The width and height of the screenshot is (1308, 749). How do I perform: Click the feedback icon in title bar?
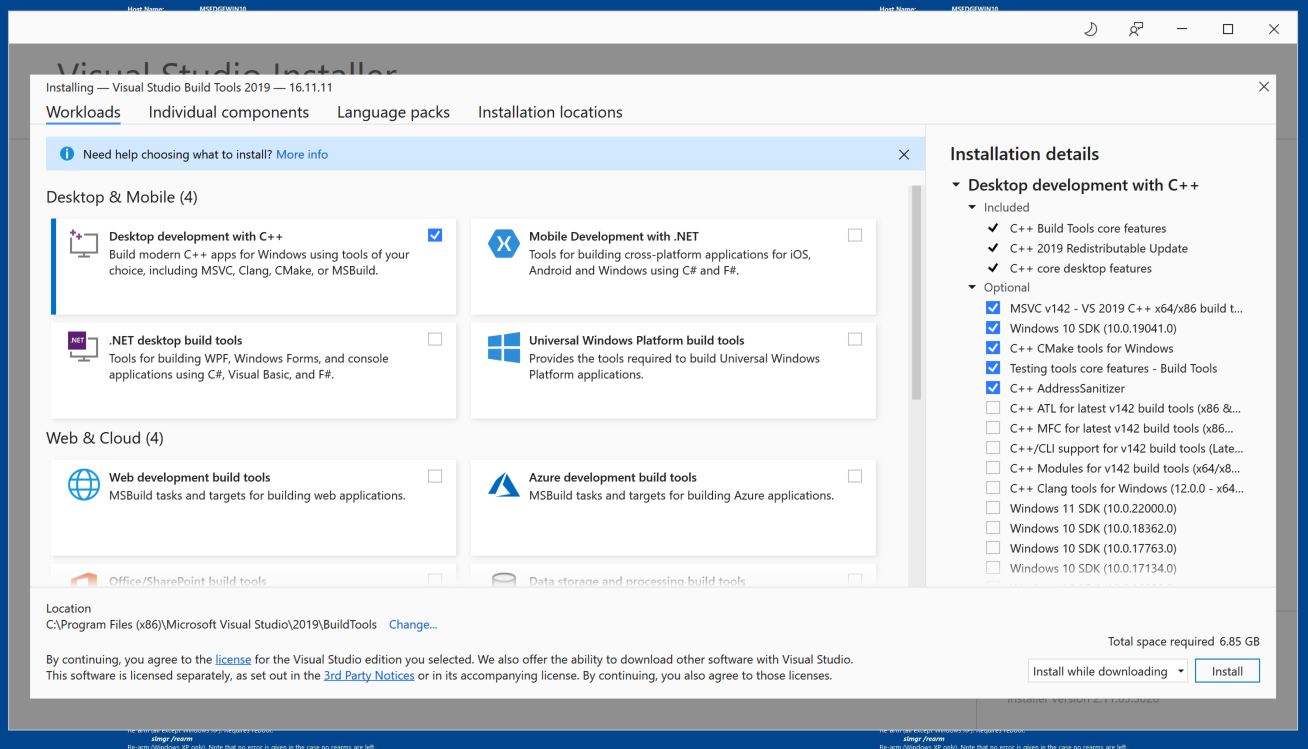1136,29
